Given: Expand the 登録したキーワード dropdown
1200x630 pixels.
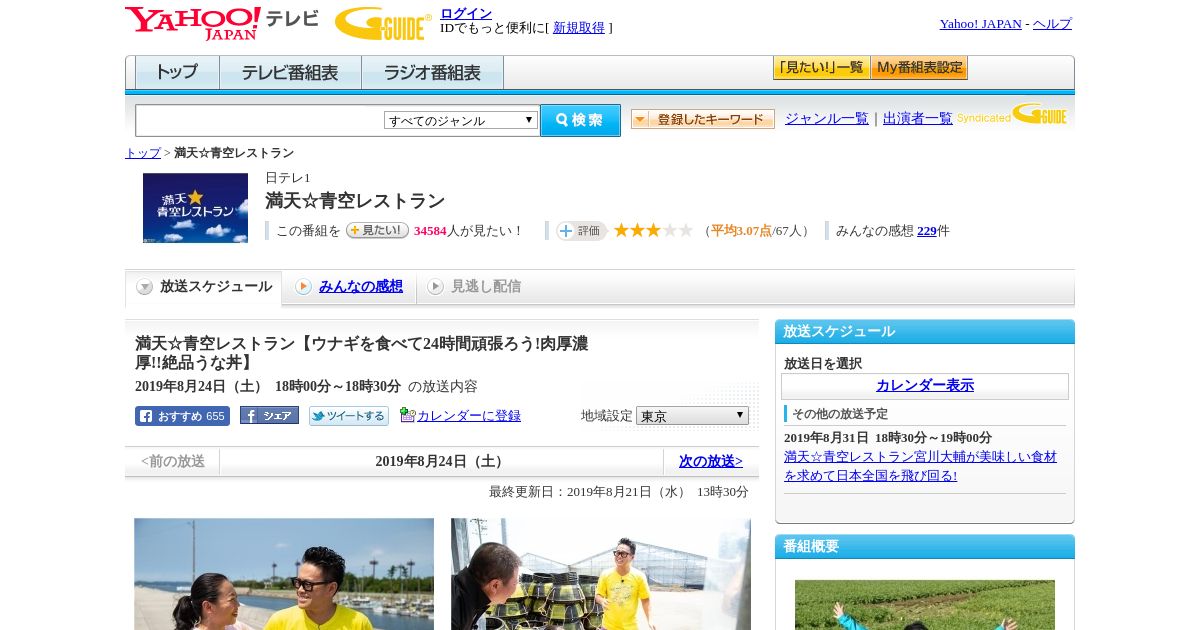Looking at the screenshot, I should (703, 119).
